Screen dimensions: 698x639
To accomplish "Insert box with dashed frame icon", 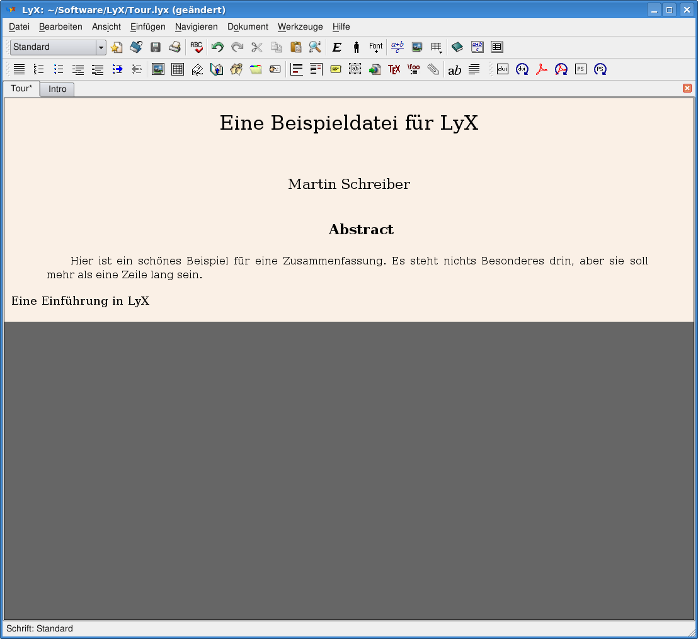I will click(x=355, y=69).
